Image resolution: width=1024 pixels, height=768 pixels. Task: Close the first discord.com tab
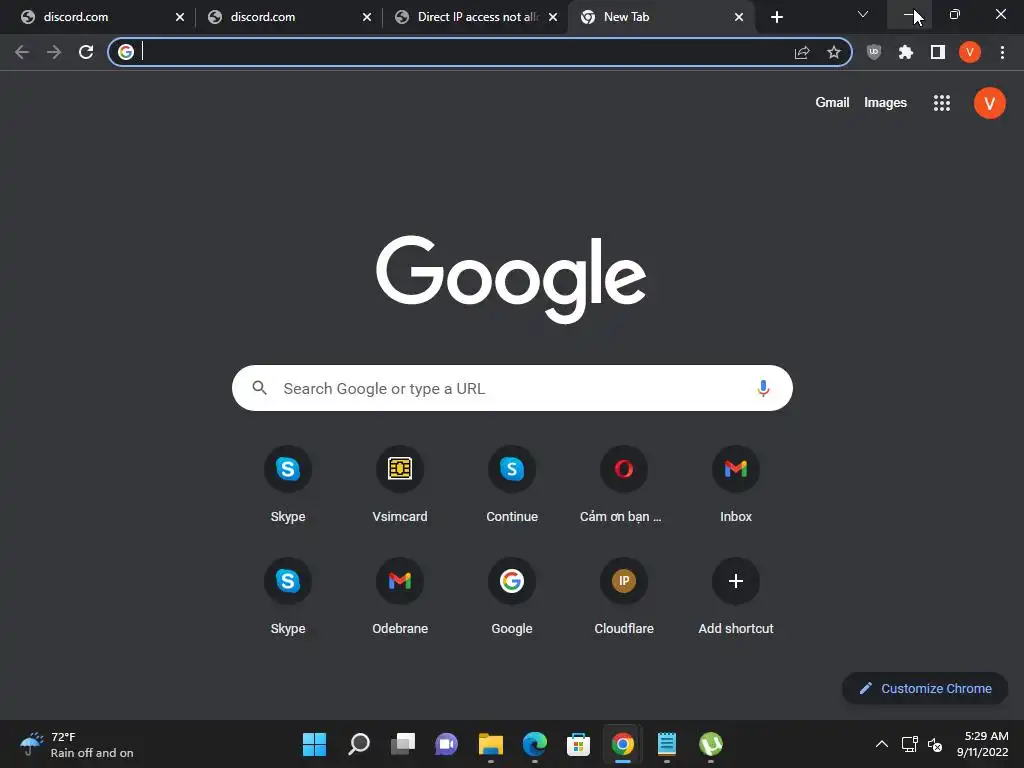[x=180, y=17]
